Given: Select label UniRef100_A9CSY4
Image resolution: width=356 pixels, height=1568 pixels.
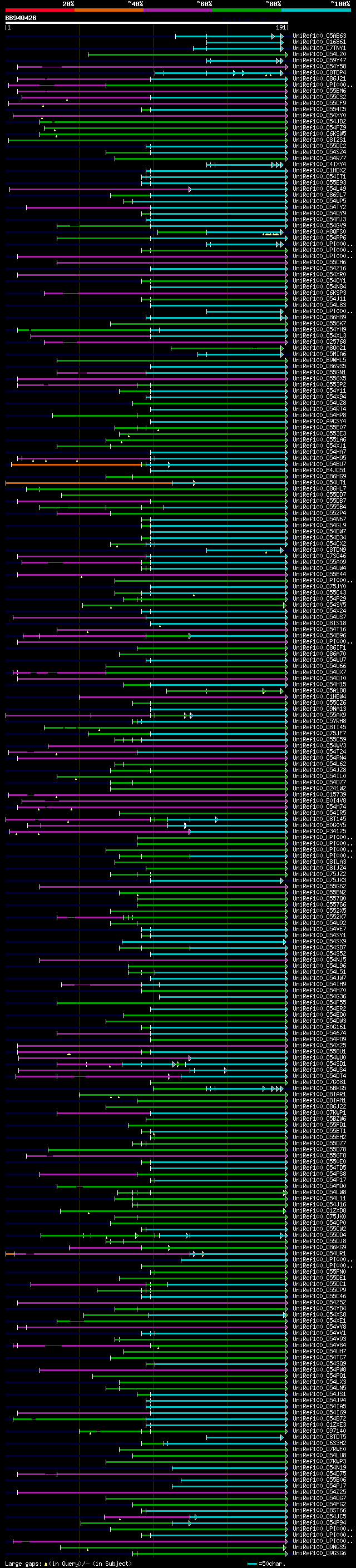Looking at the screenshot, I should [319, 421].
